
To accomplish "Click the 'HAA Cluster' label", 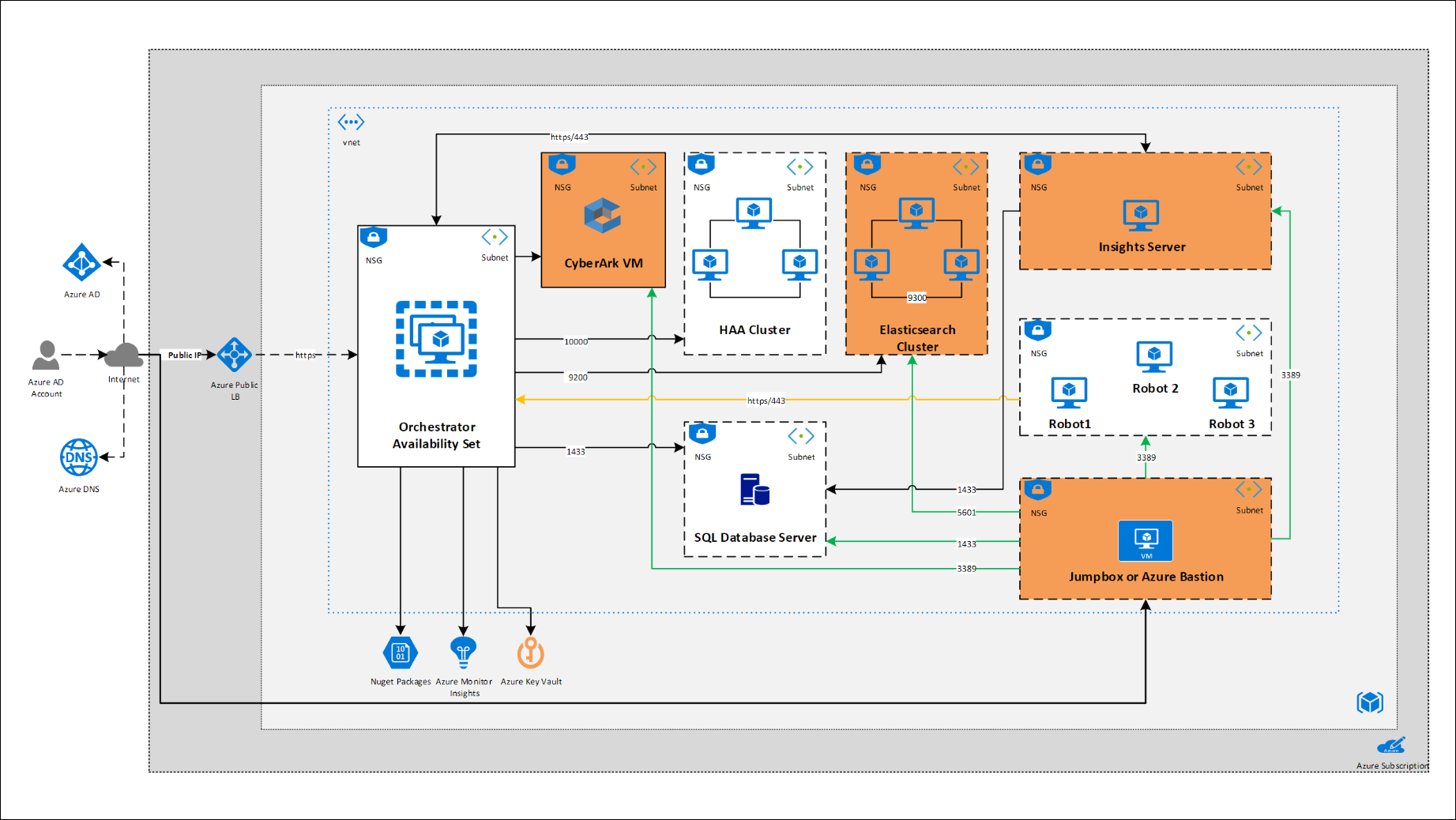I will (754, 330).
